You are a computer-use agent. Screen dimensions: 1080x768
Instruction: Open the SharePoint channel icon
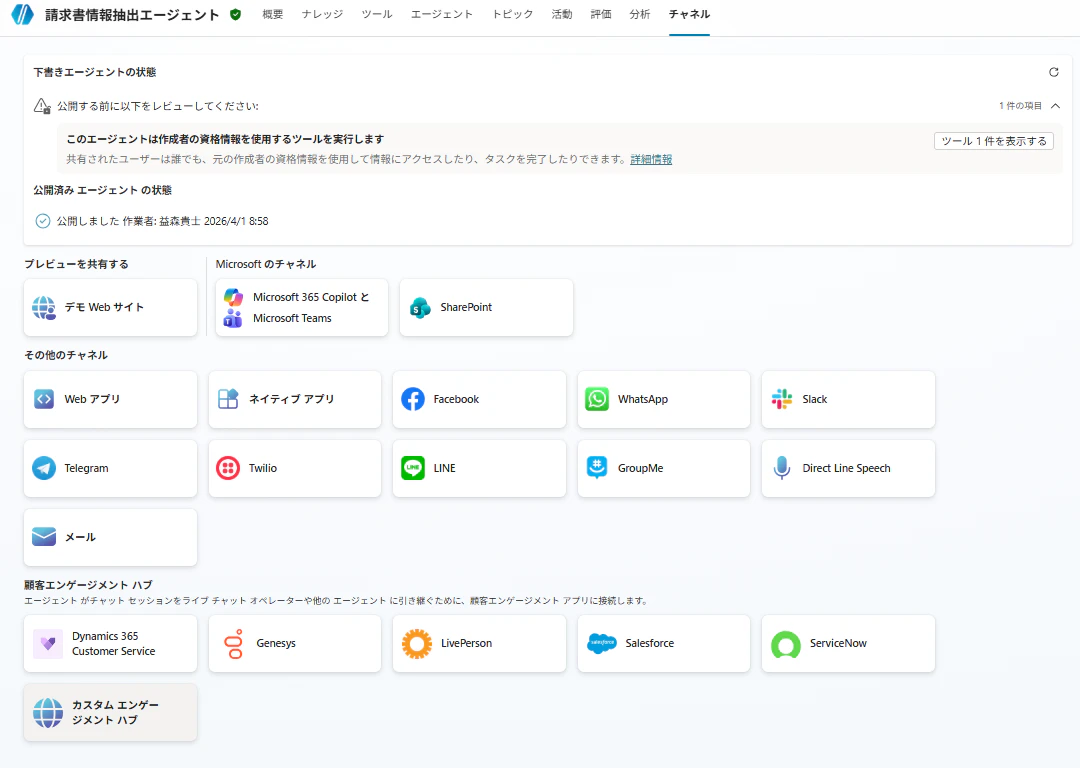click(x=419, y=307)
